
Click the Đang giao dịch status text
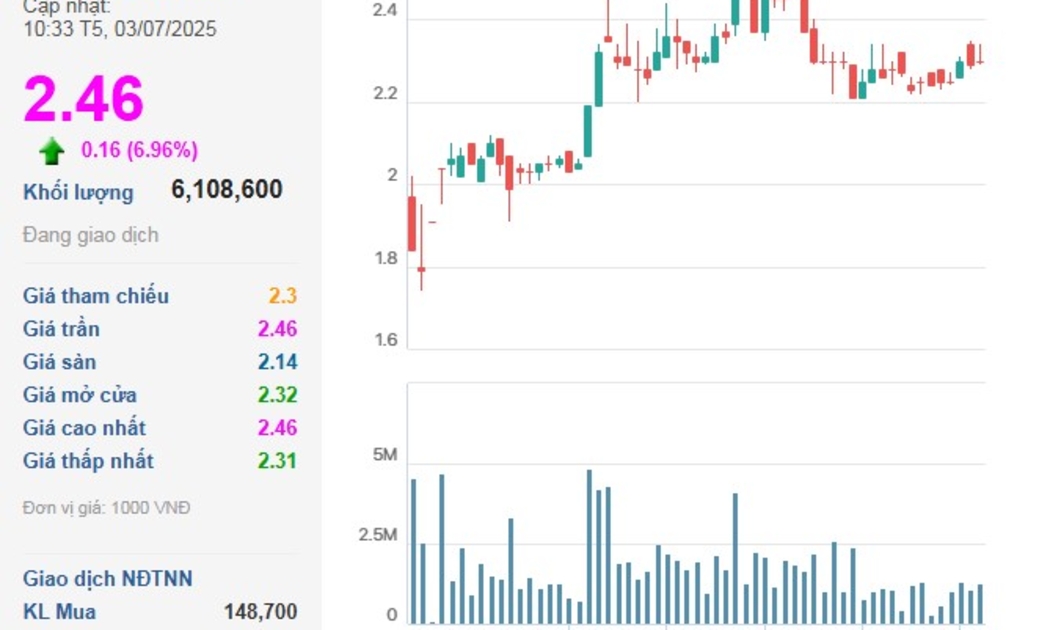pyautogui.click(x=90, y=235)
